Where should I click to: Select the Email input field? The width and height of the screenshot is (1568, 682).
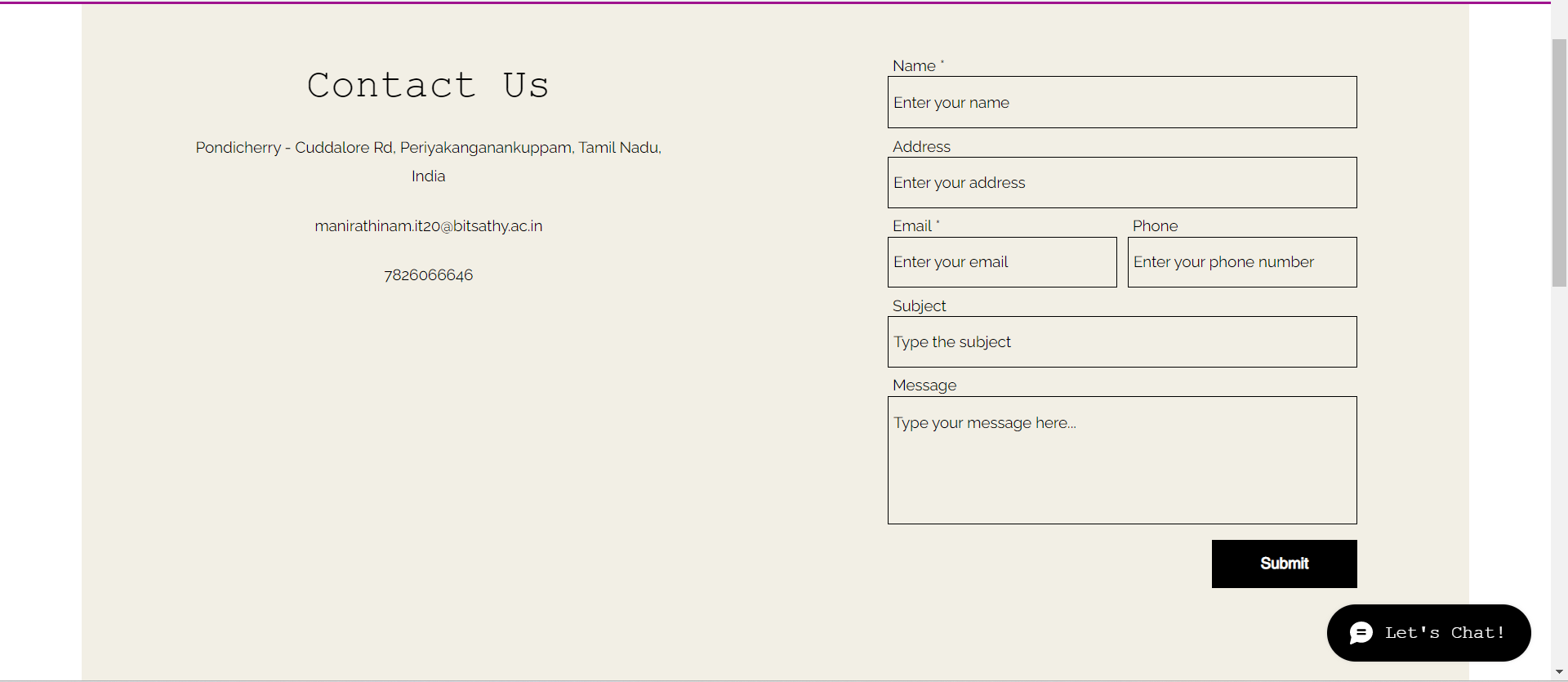coord(1002,262)
